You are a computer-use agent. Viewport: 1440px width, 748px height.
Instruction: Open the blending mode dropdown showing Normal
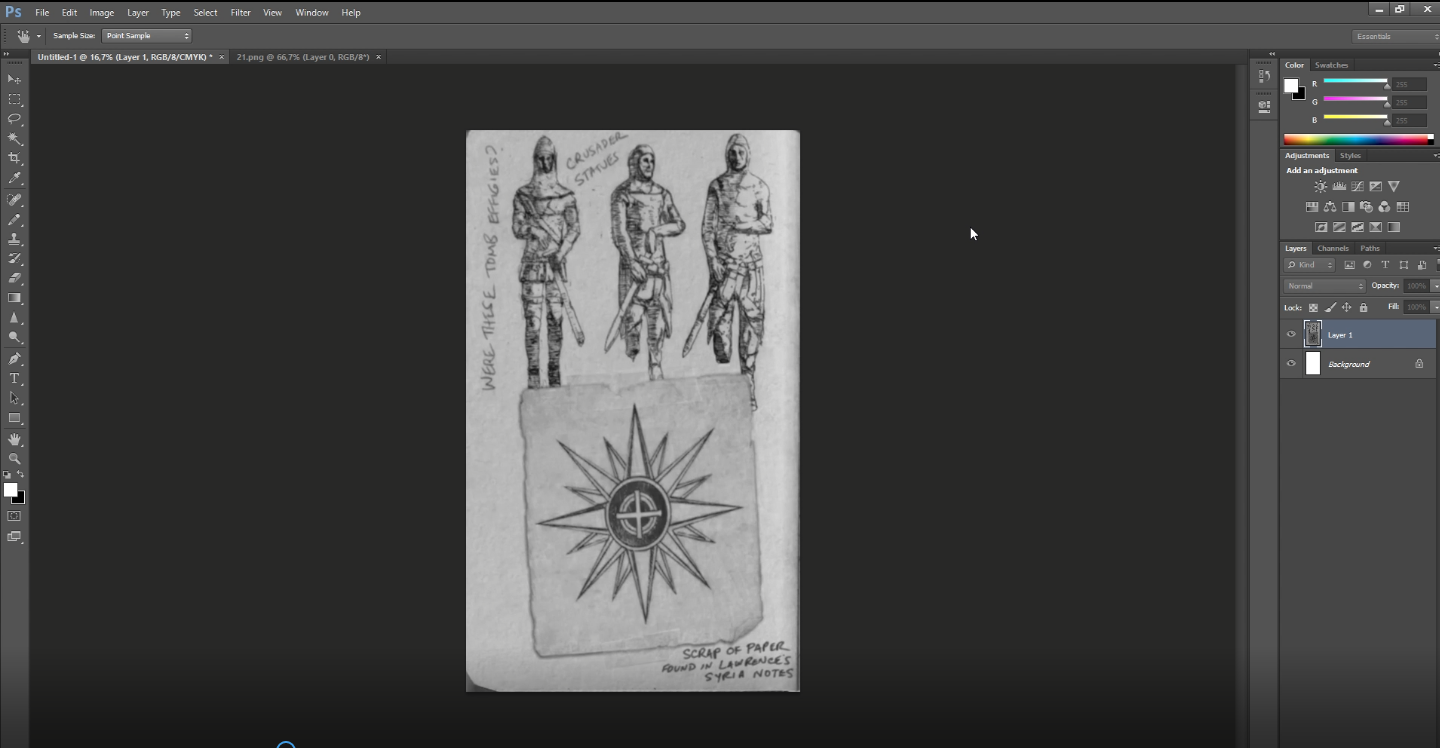1323,285
